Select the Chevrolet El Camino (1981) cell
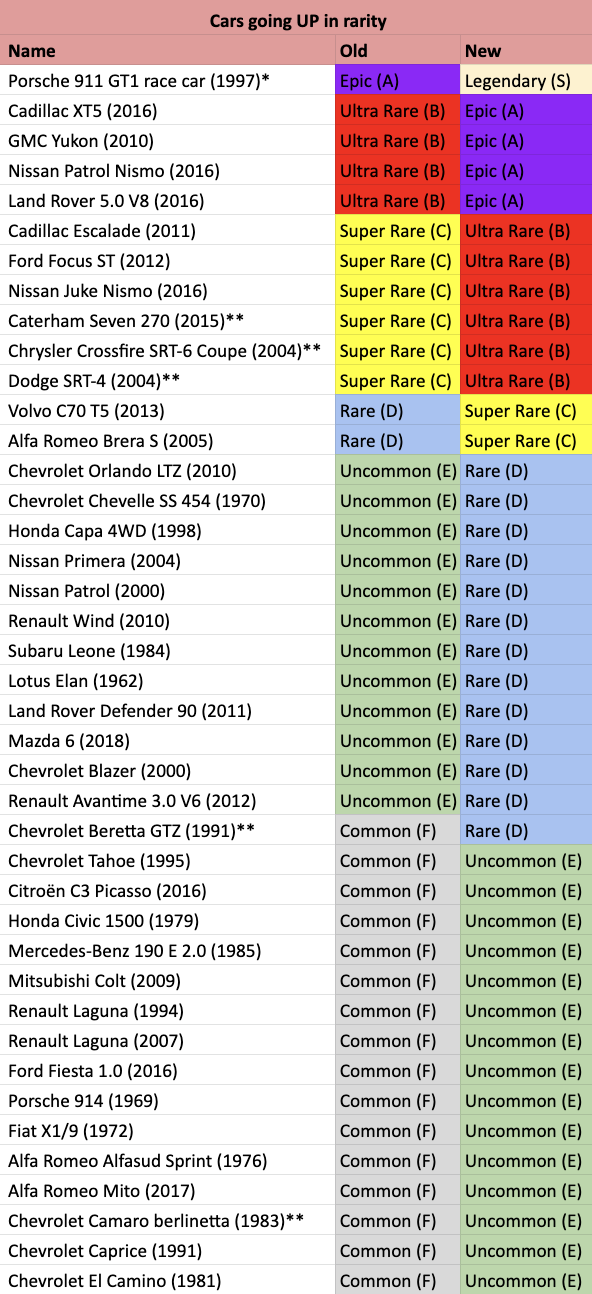 click(x=168, y=1280)
